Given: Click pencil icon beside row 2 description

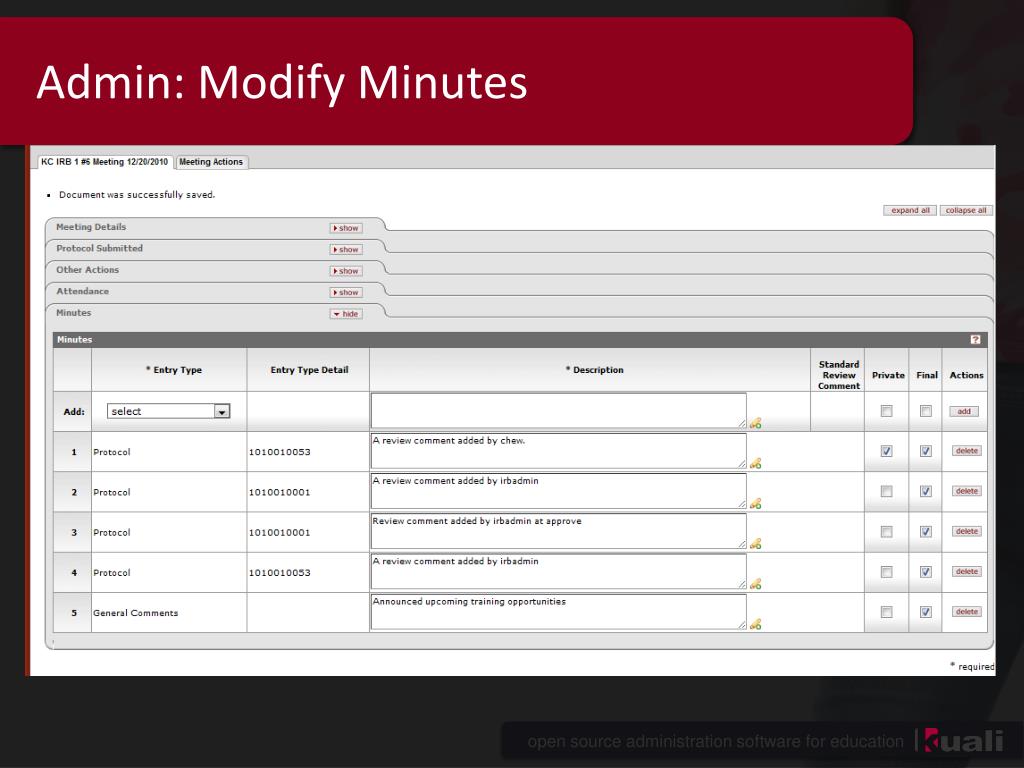Looking at the screenshot, I should (756, 504).
